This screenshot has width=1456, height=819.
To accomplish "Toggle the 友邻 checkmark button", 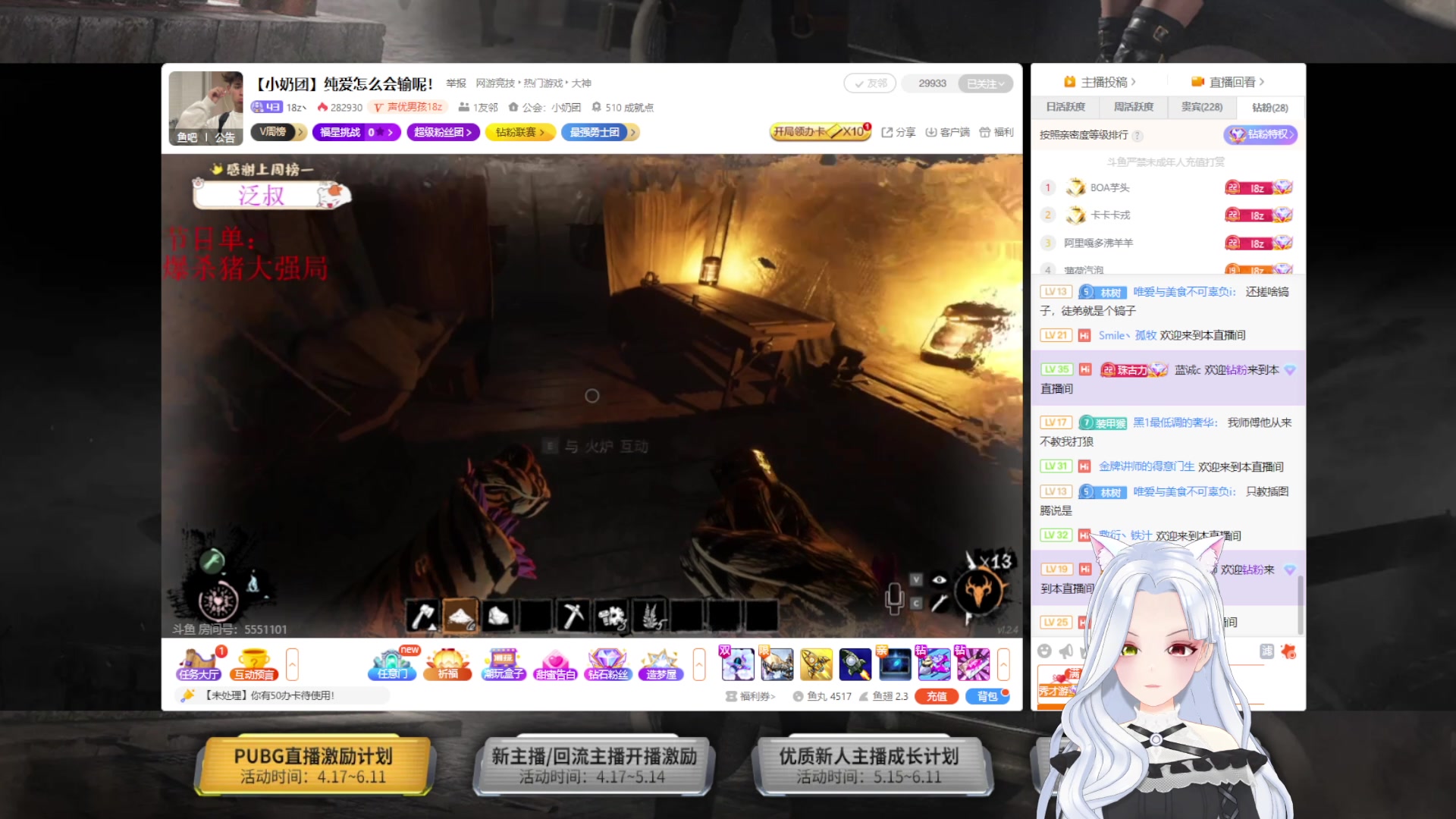I will click(870, 83).
